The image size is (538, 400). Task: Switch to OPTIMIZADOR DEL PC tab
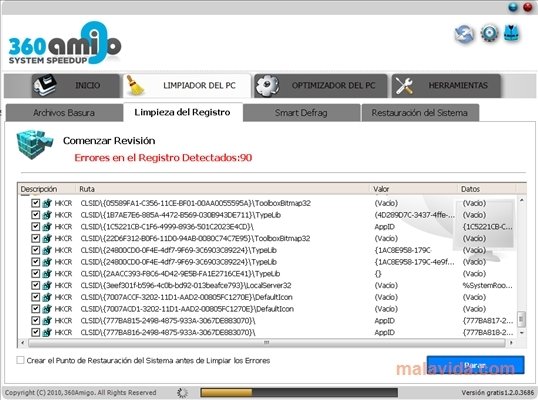(321, 86)
